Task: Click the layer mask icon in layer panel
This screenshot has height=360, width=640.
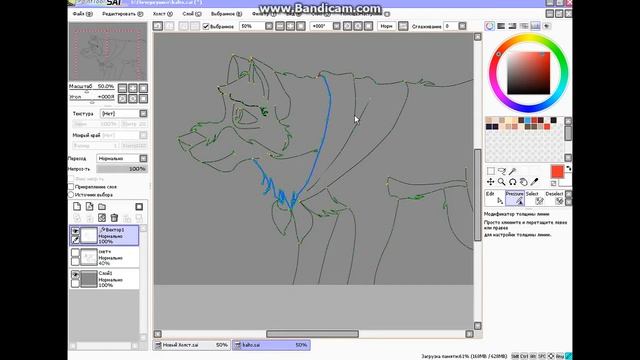Action: [139, 207]
